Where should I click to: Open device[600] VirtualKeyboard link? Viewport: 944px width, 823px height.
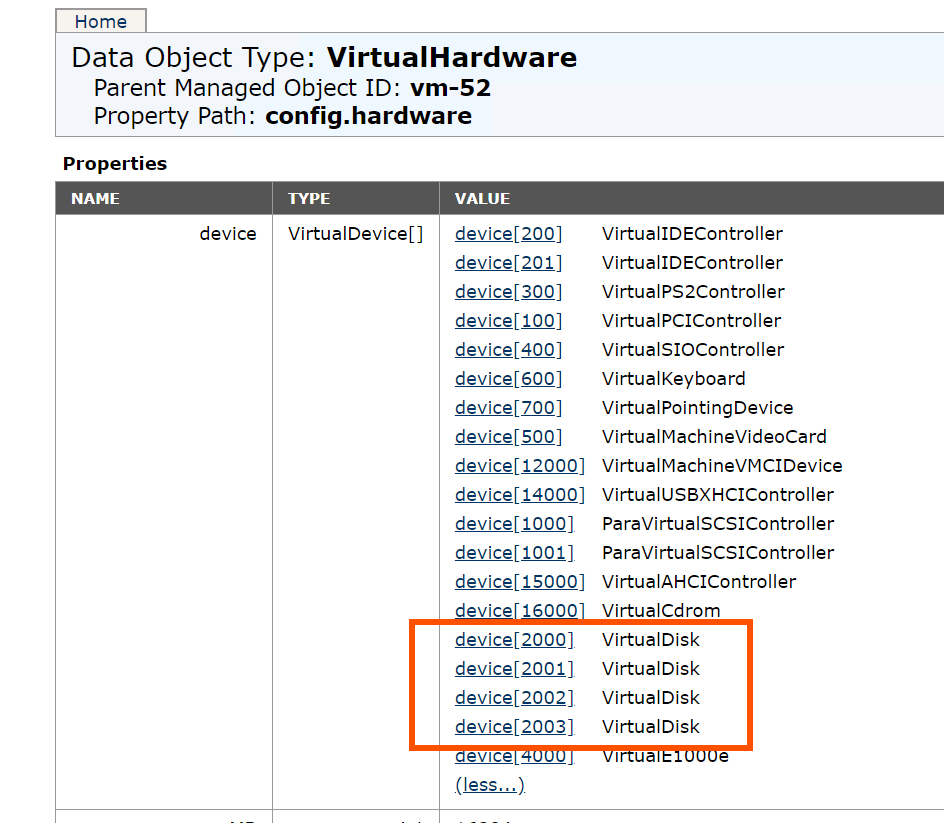(x=508, y=379)
